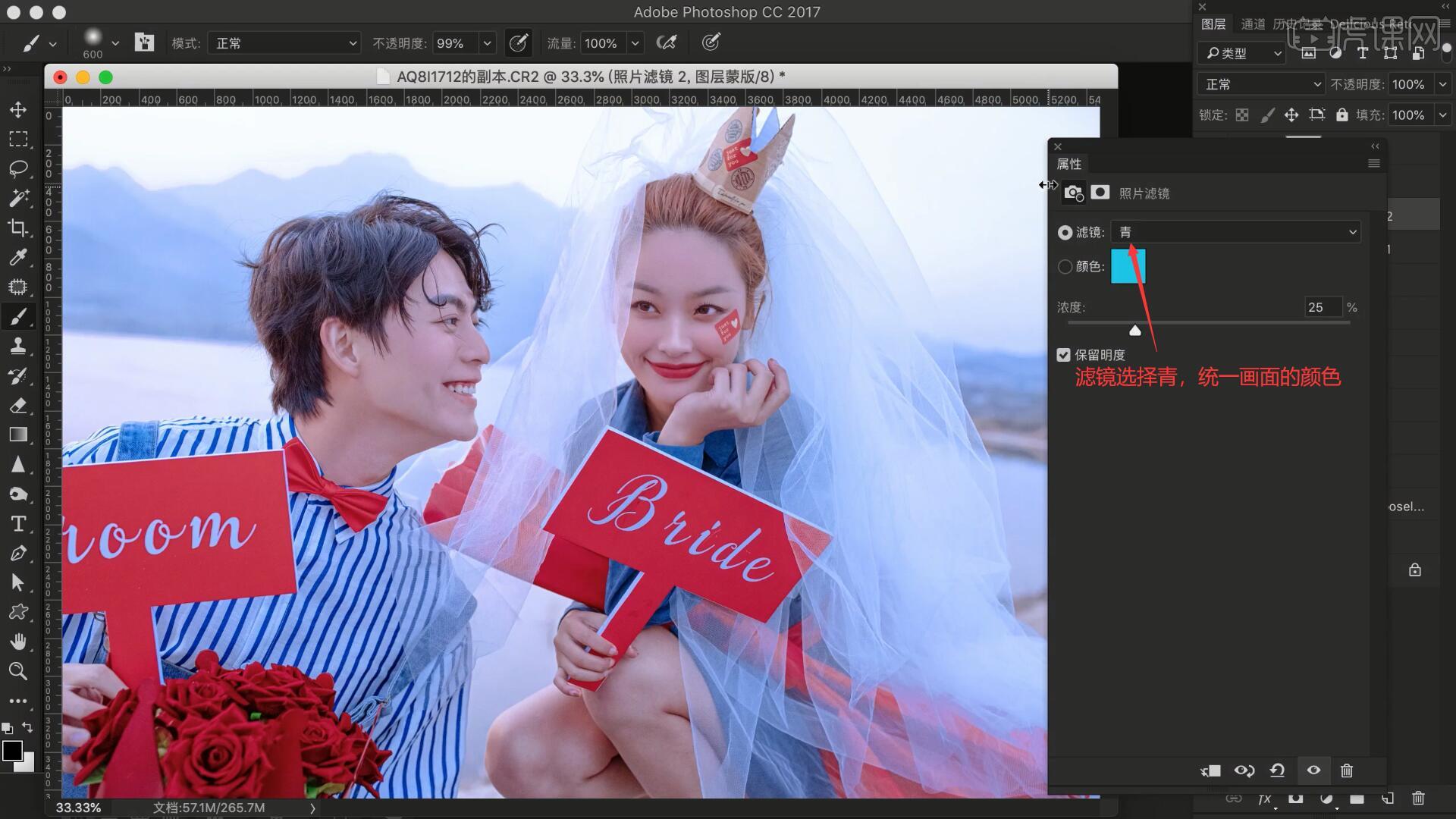Open the 滤镜 filter dropdown showing 青
Screen dimensions: 1456x819
pos(1236,232)
